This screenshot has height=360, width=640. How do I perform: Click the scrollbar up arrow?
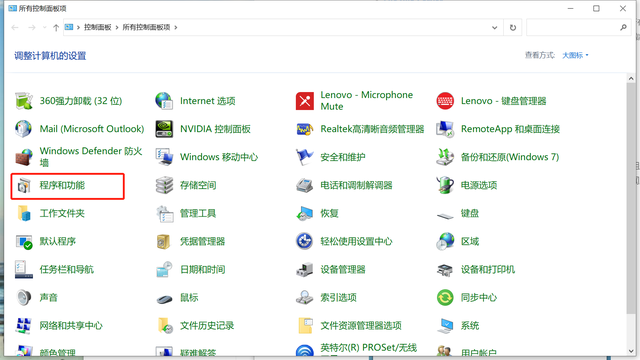click(631, 78)
